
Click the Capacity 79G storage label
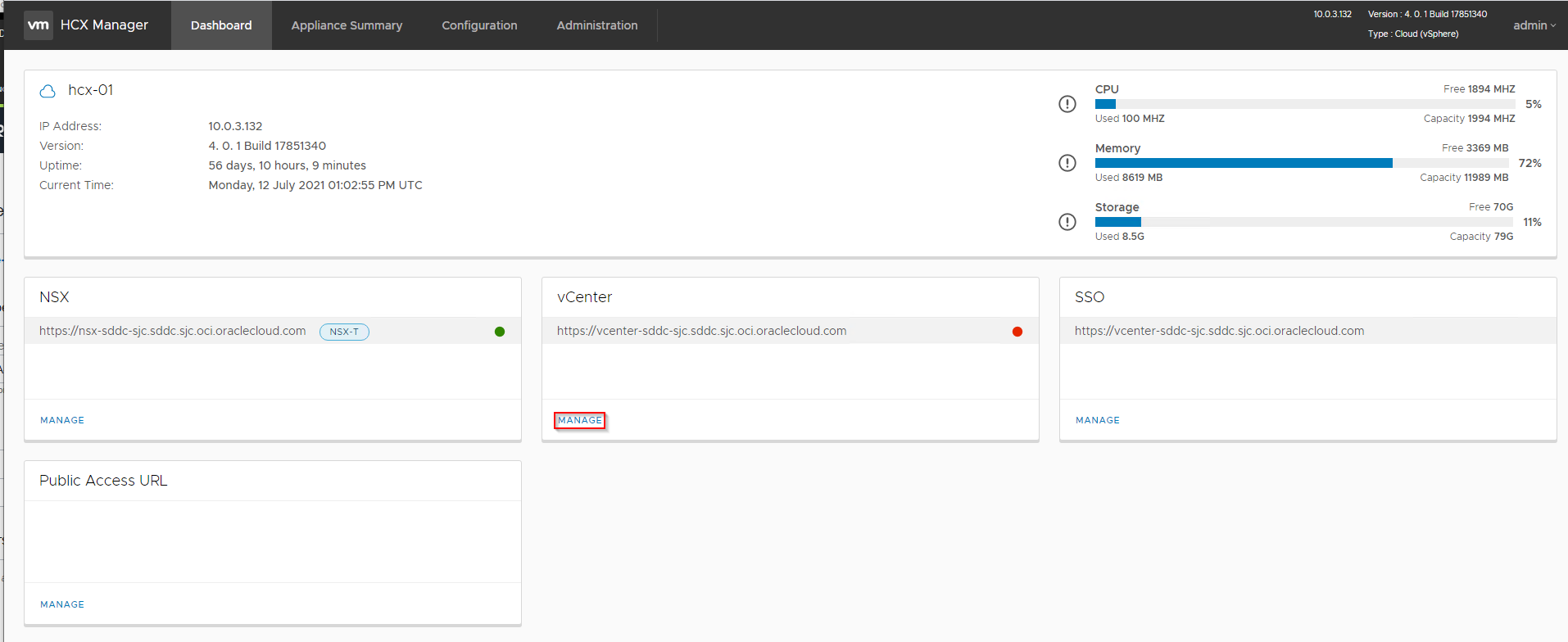click(1482, 237)
